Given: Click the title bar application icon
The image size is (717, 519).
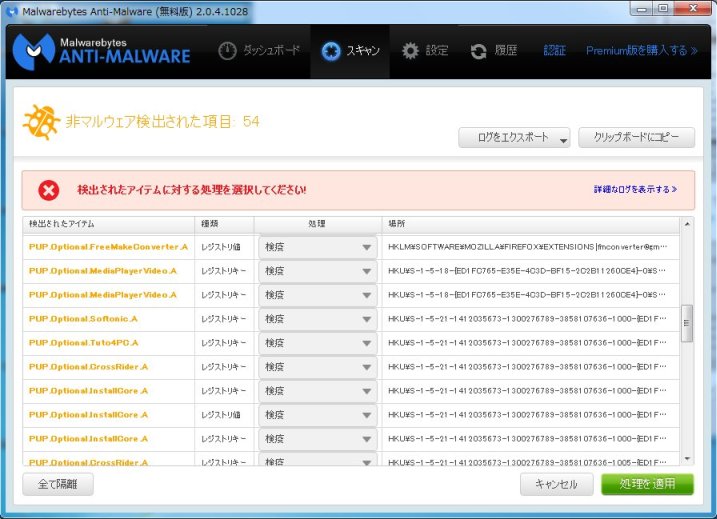Looking at the screenshot, I should (x=11, y=9).
